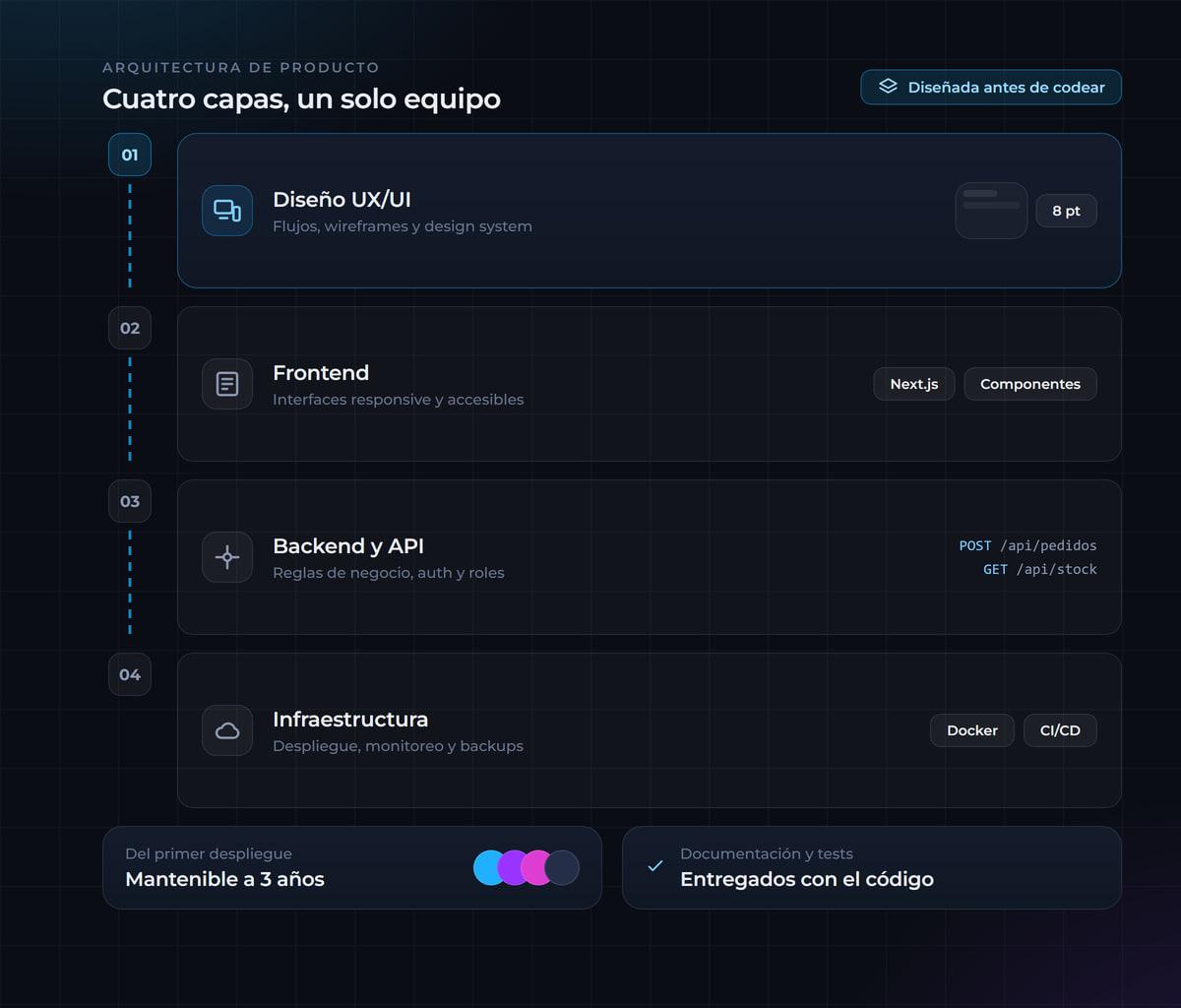
Task: Open the Diseño UX/UI title
Action: pyautogui.click(x=342, y=200)
